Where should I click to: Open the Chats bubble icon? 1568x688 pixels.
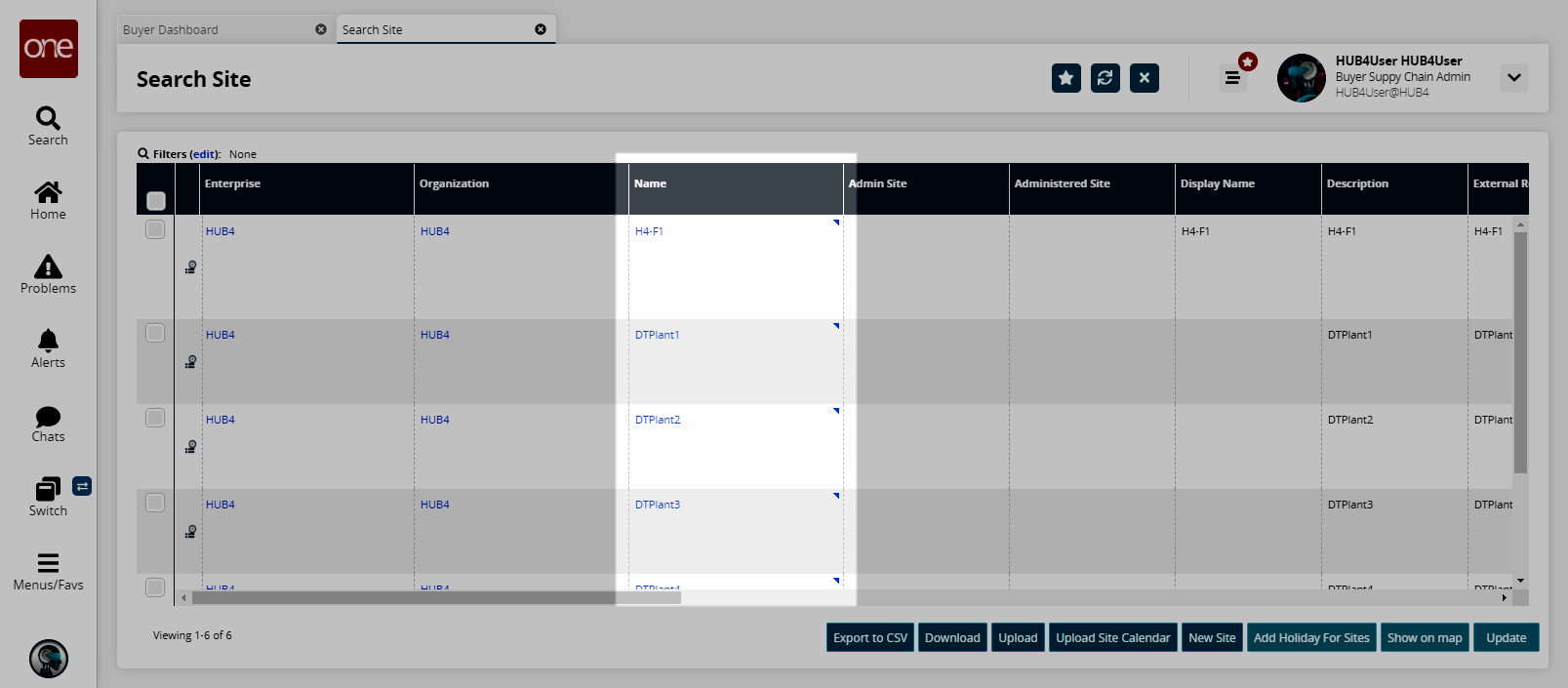tap(48, 417)
